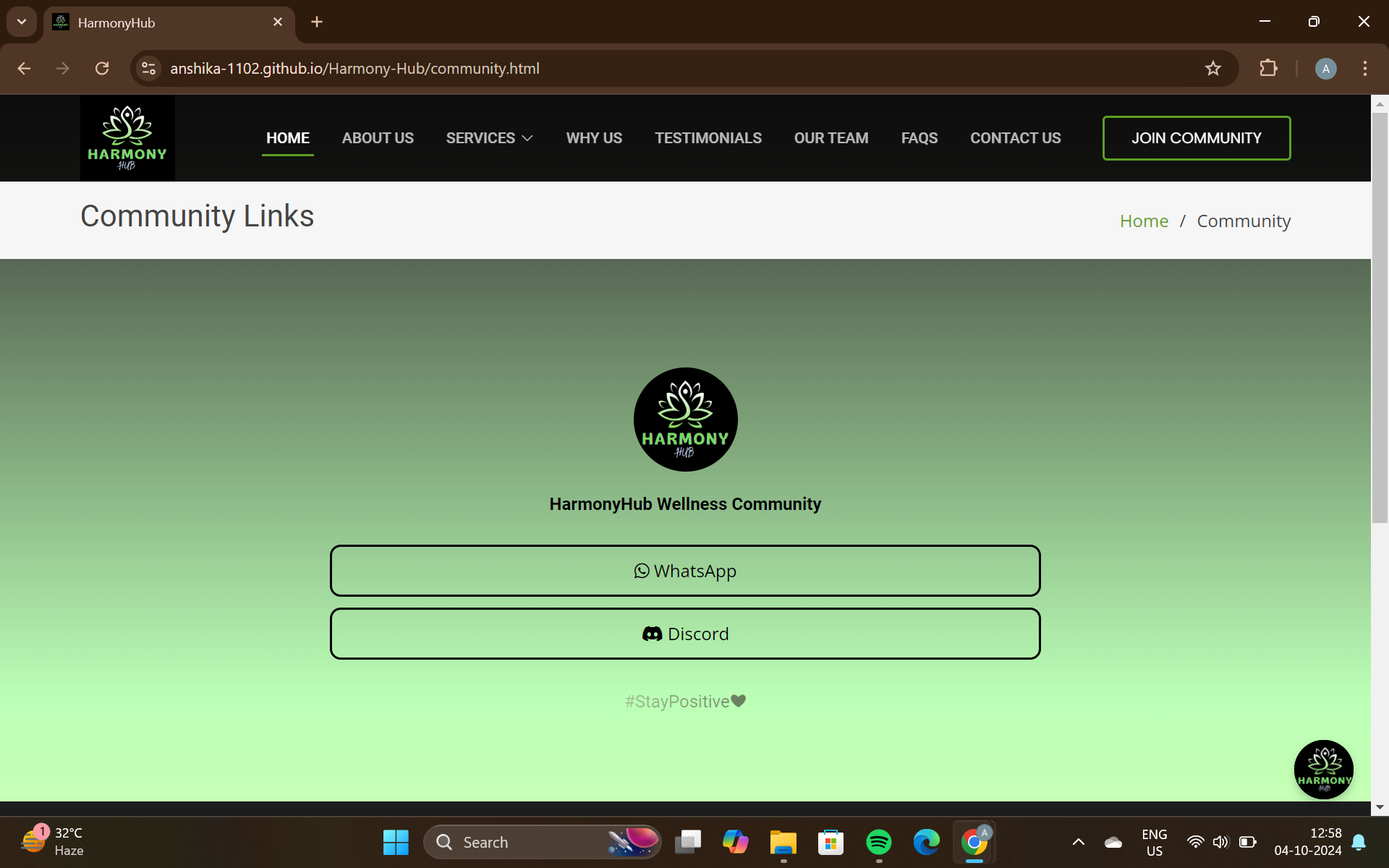Open the FAQs nav item
The height and width of the screenshot is (868, 1389).
click(919, 138)
